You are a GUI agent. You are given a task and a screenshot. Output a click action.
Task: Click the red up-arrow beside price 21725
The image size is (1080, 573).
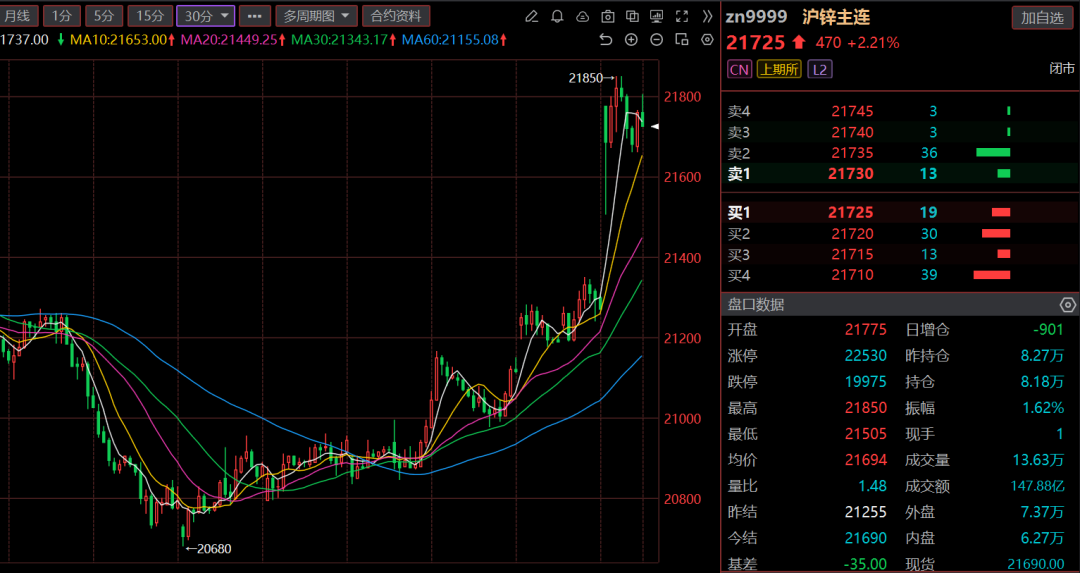(799, 43)
